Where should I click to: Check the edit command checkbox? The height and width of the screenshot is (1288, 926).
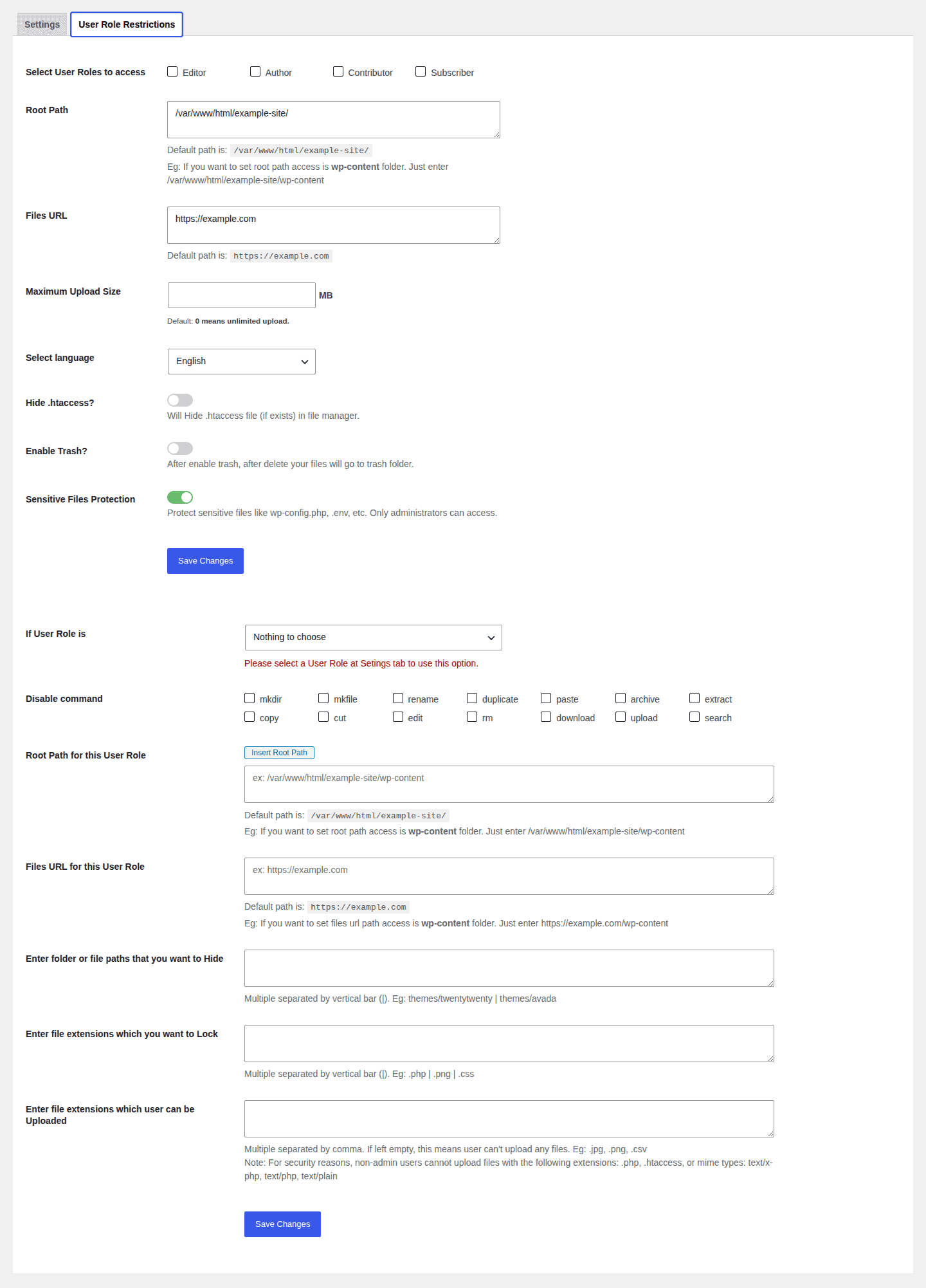(x=398, y=717)
